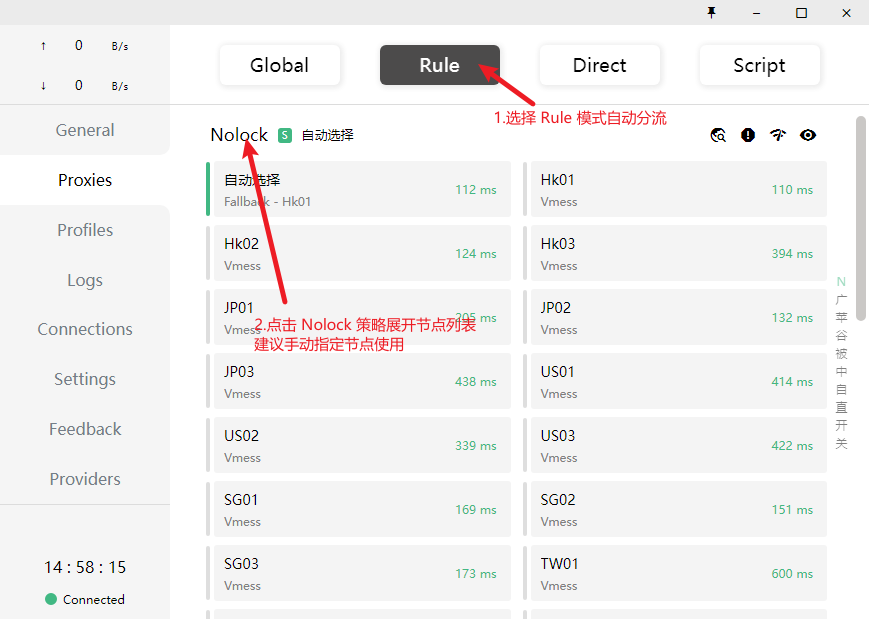This screenshot has width=869, height=619.
Task: Select the 自动选择 Fallback node
Action: 359,189
